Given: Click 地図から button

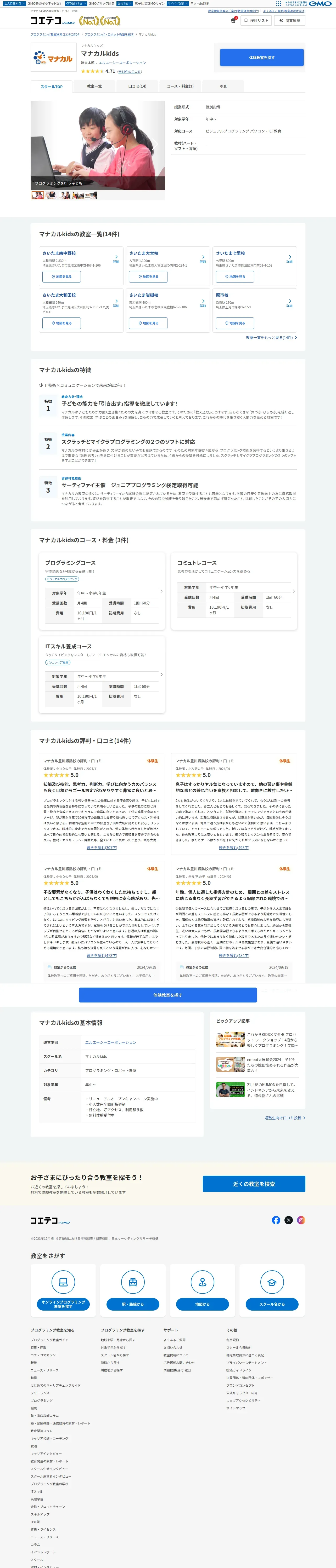Looking at the screenshot, I should 203,1304.
